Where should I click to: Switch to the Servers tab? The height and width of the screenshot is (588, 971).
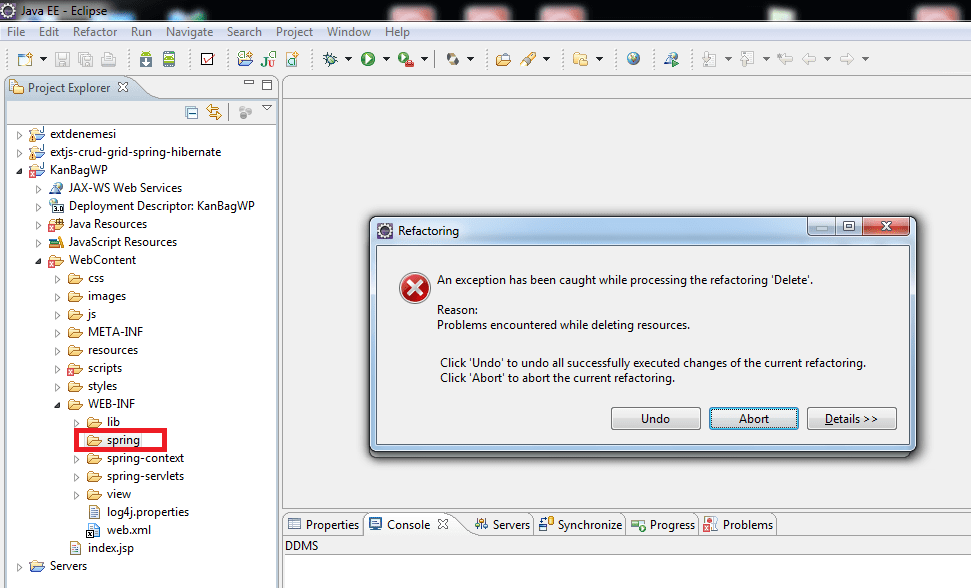click(x=509, y=524)
